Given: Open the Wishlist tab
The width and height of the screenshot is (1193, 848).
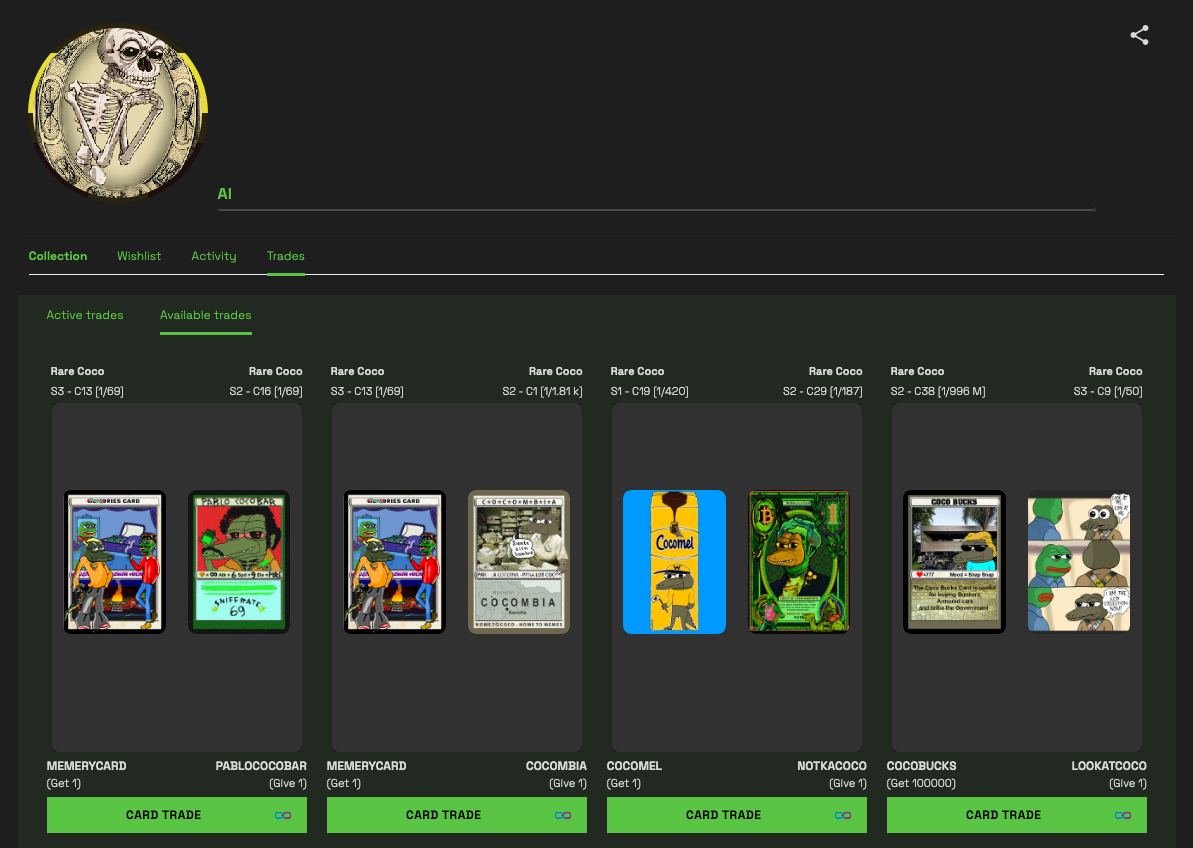Looking at the screenshot, I should 138,256.
